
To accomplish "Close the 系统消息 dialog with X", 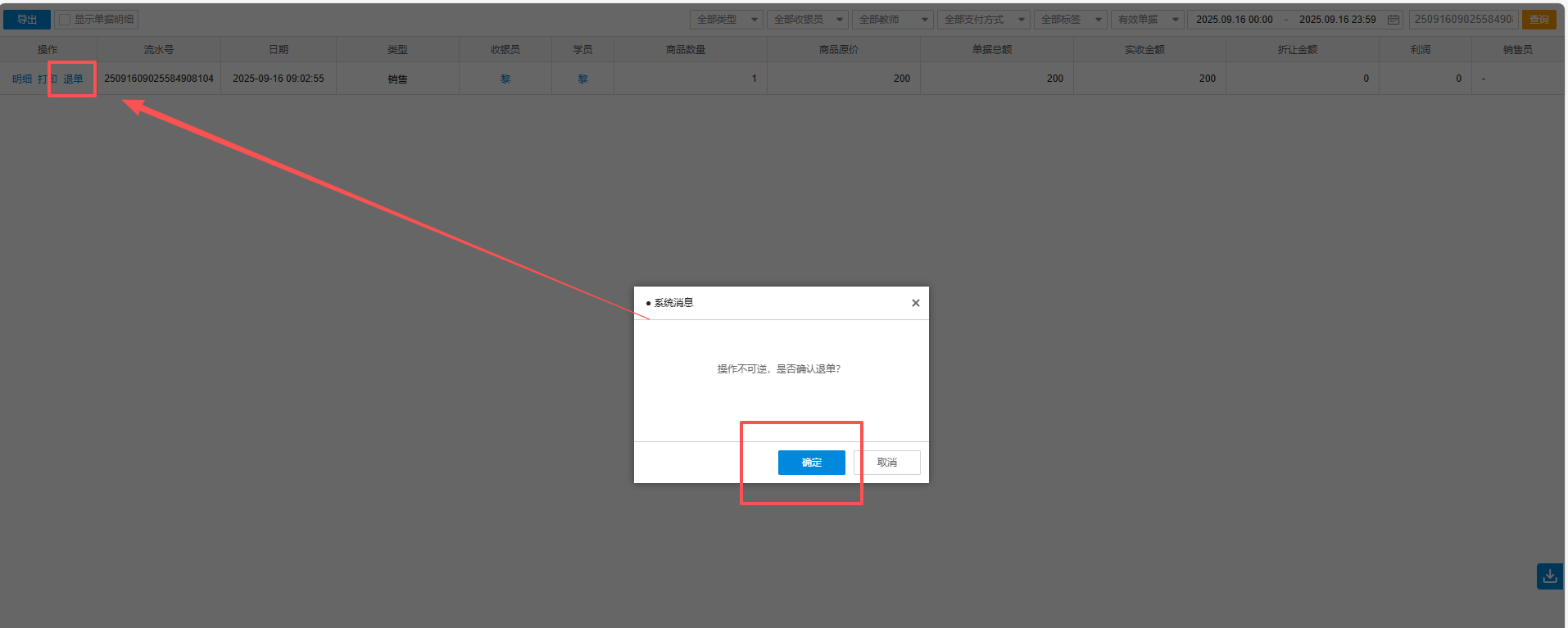I will [915, 303].
